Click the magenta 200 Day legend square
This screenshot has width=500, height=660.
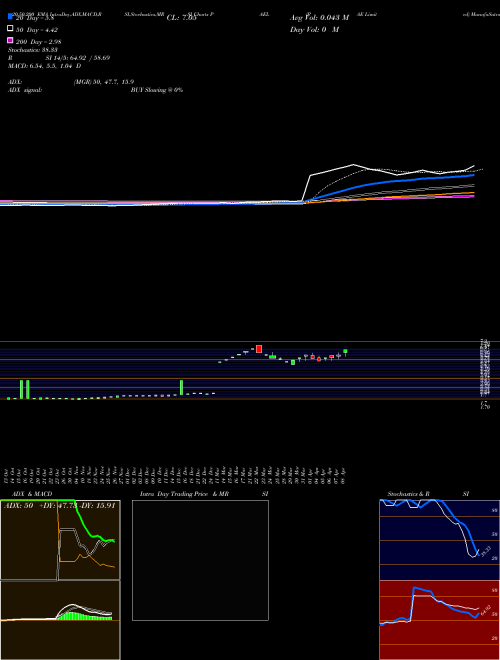coord(10,40)
